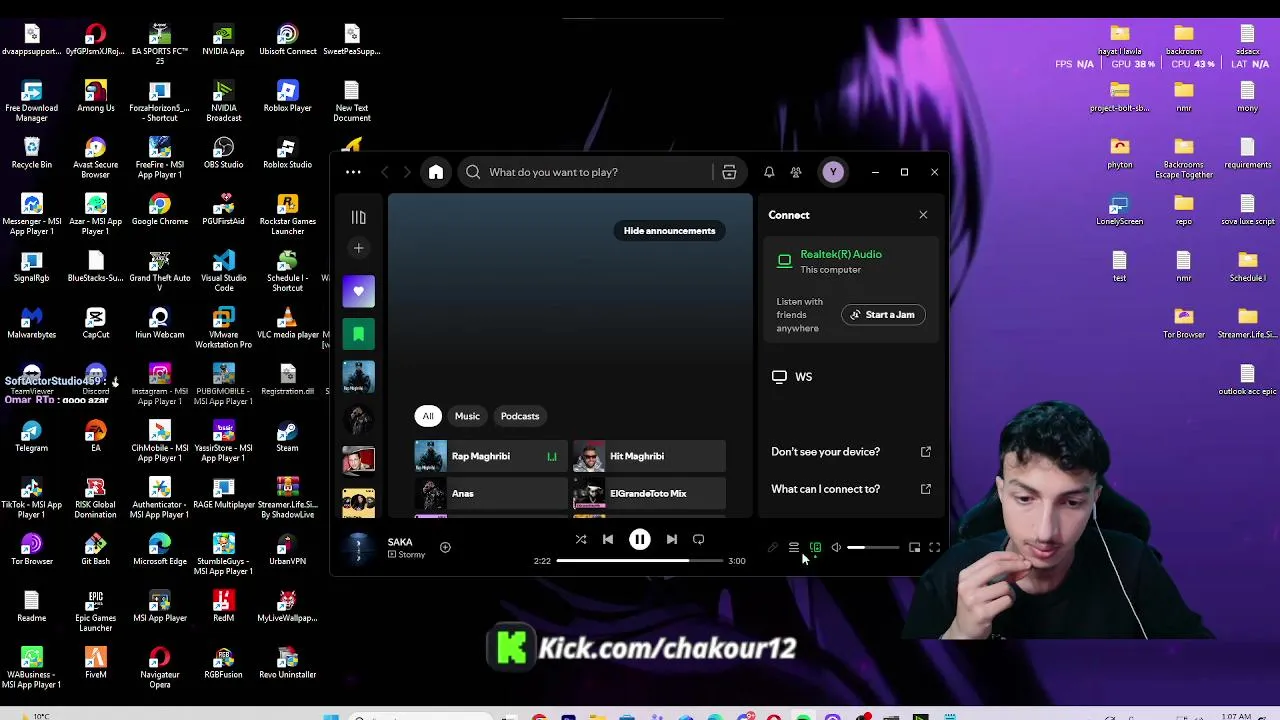Screen dimensions: 1280x720
Task: Add SAKA to Liked Songs with plus icon
Action: point(445,547)
